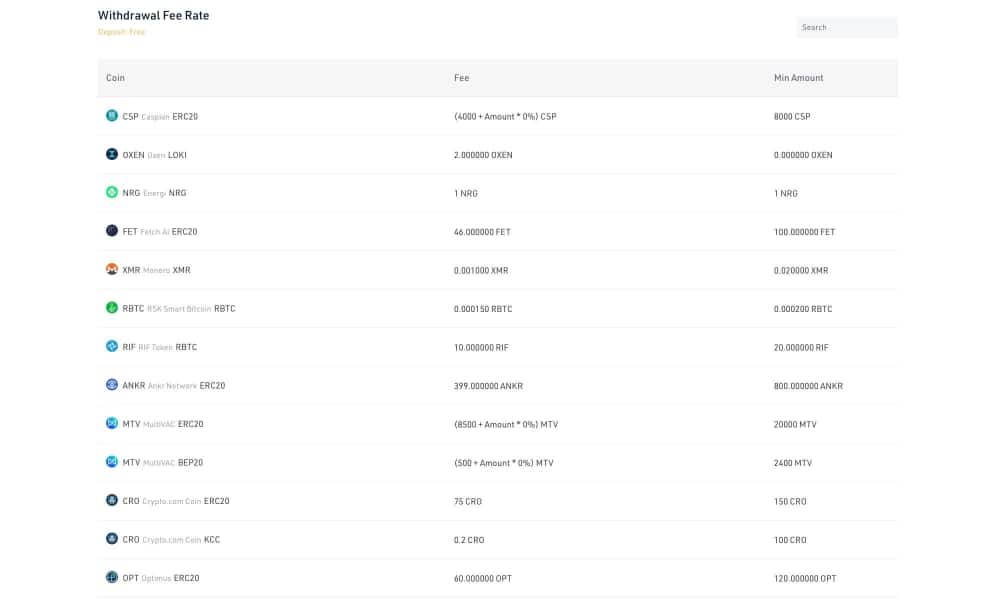Focus the Search input field
The image size is (1000, 600).
coord(846,27)
